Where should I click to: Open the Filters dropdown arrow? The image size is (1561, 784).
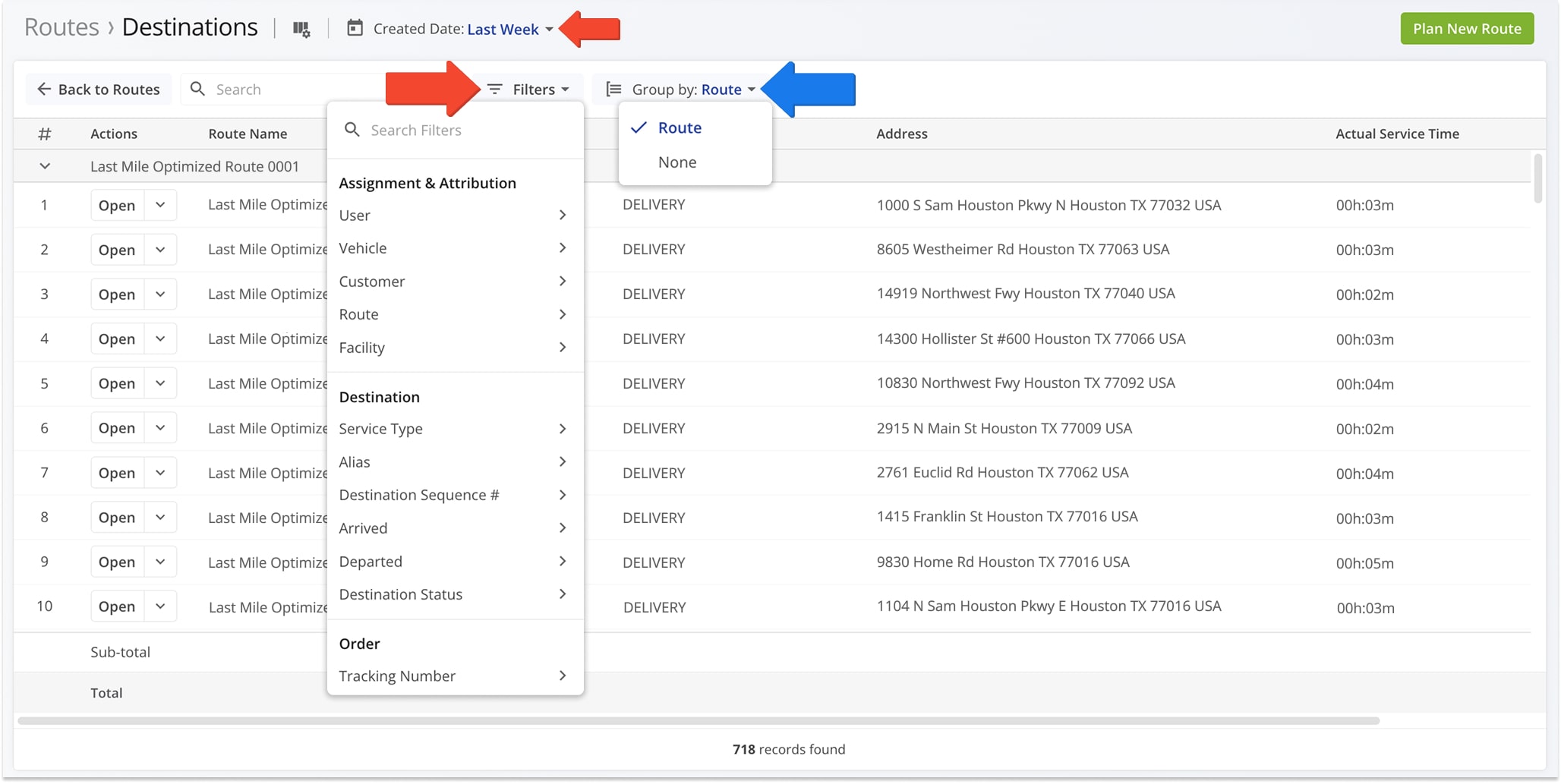pos(566,89)
